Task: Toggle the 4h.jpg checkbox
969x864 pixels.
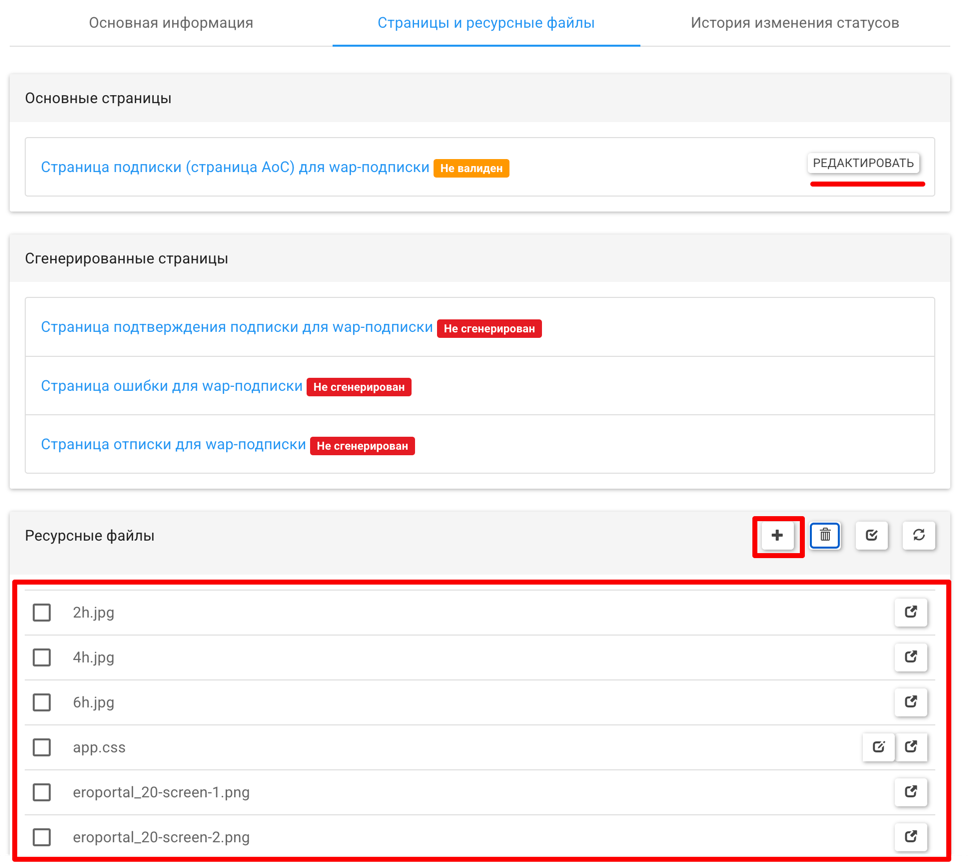Action: (42, 657)
